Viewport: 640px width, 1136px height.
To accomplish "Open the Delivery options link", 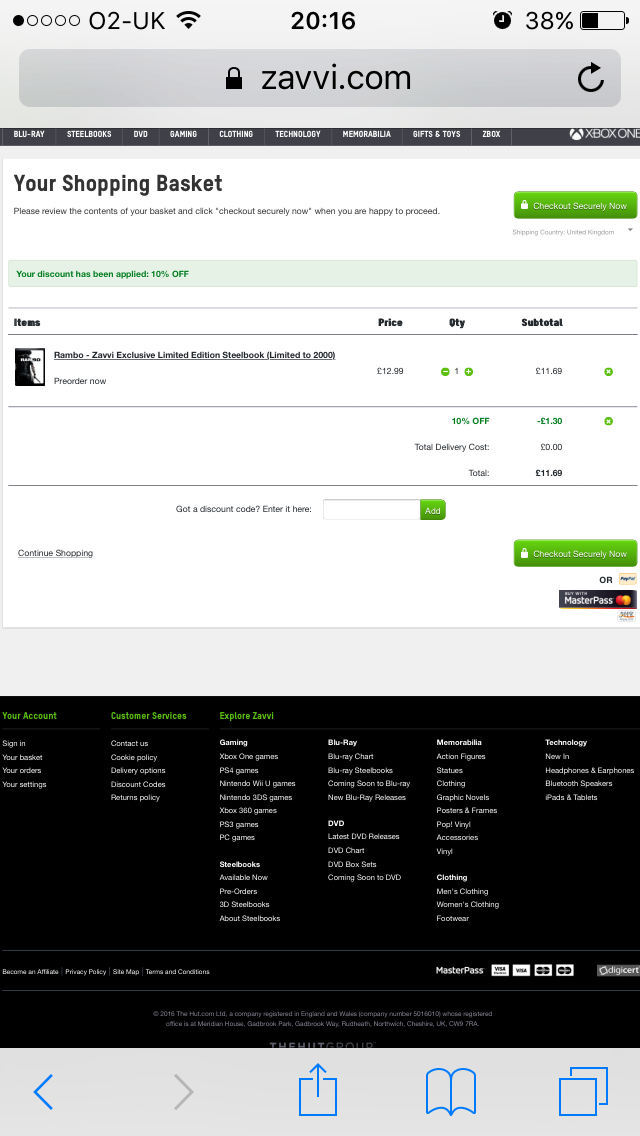I will tap(138, 771).
